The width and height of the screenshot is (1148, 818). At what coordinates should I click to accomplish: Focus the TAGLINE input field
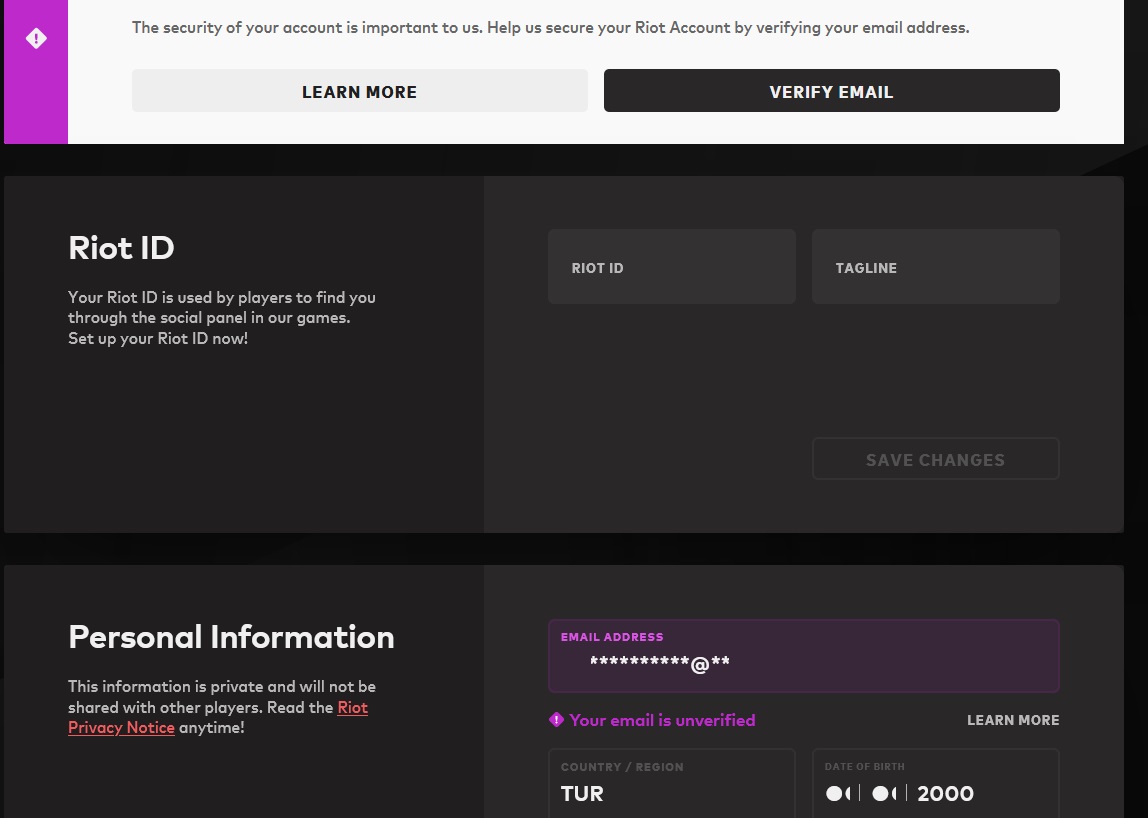(936, 267)
